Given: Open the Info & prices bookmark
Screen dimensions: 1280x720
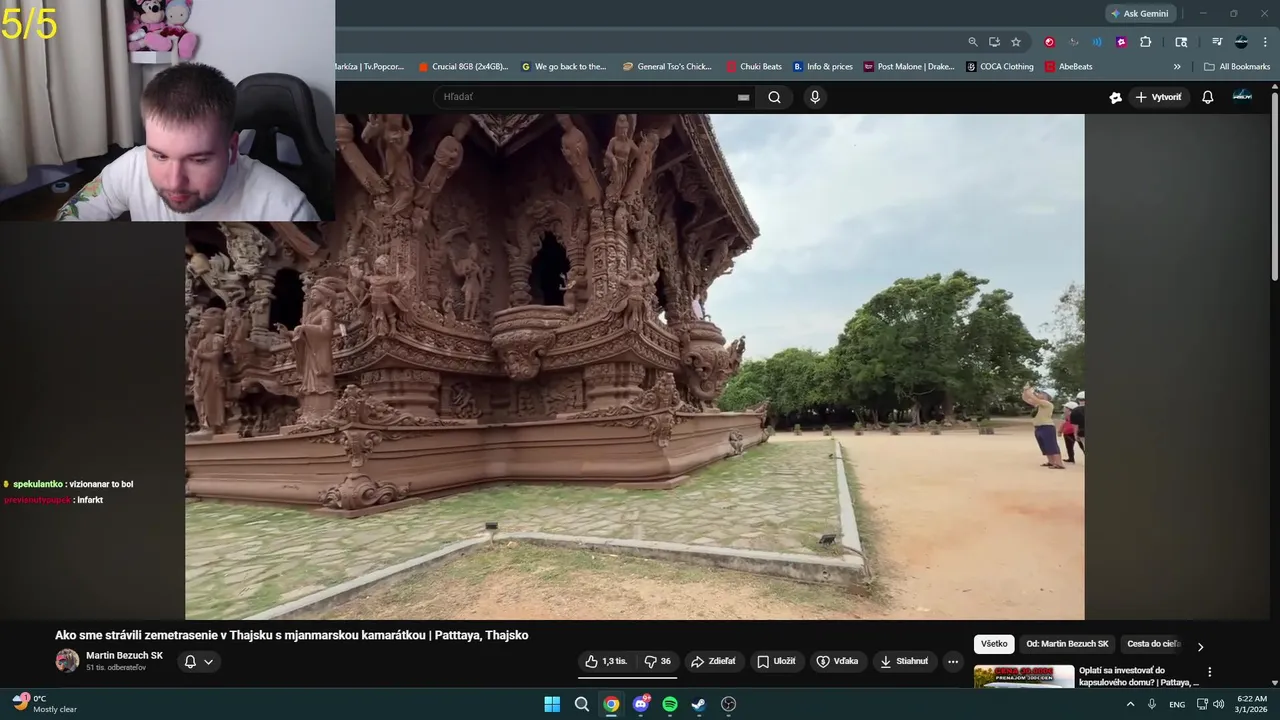Looking at the screenshot, I should tap(823, 67).
